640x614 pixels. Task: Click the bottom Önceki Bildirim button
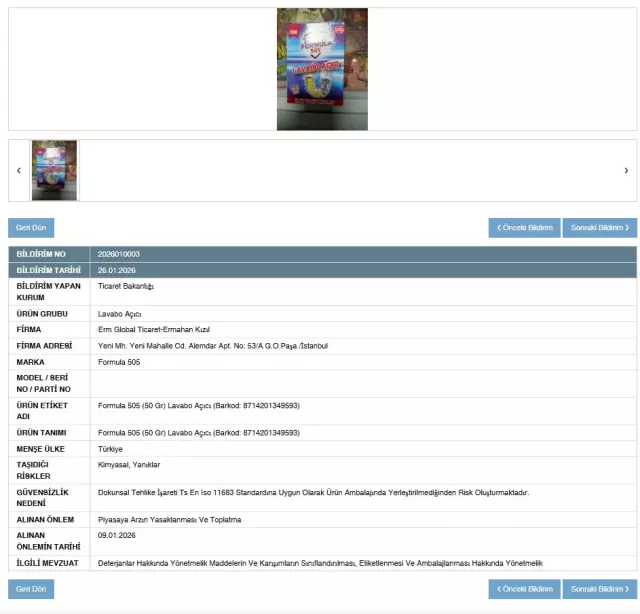tap(524, 589)
